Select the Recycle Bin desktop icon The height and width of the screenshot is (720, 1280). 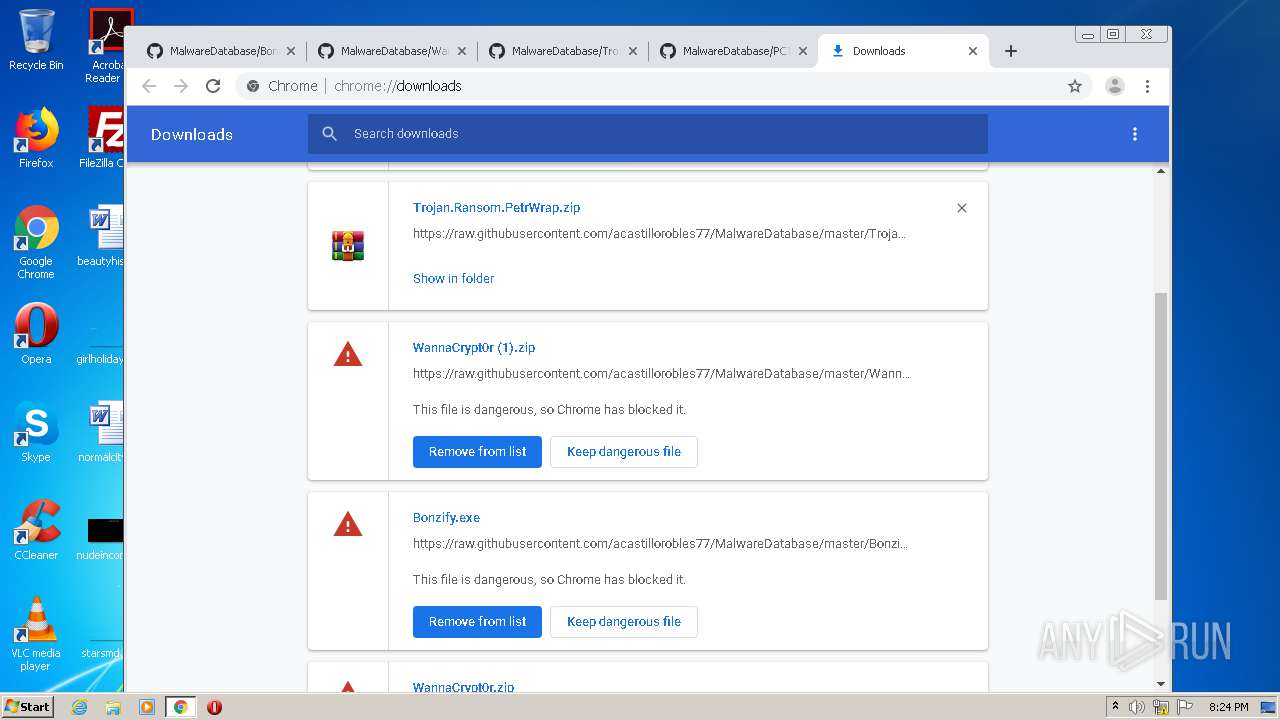[x=36, y=40]
